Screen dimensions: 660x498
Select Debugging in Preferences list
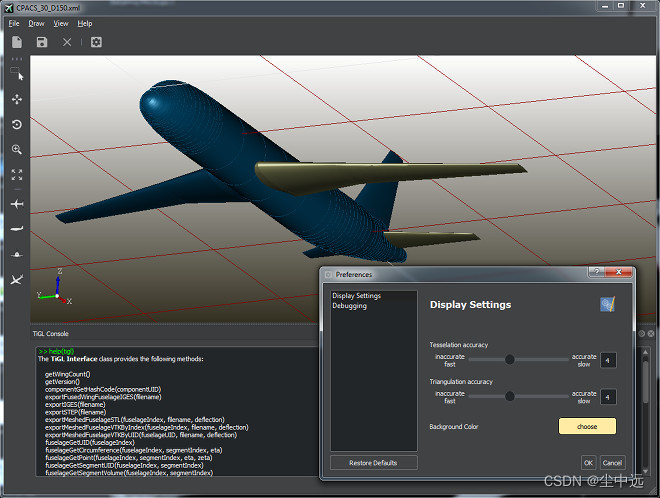click(350, 306)
